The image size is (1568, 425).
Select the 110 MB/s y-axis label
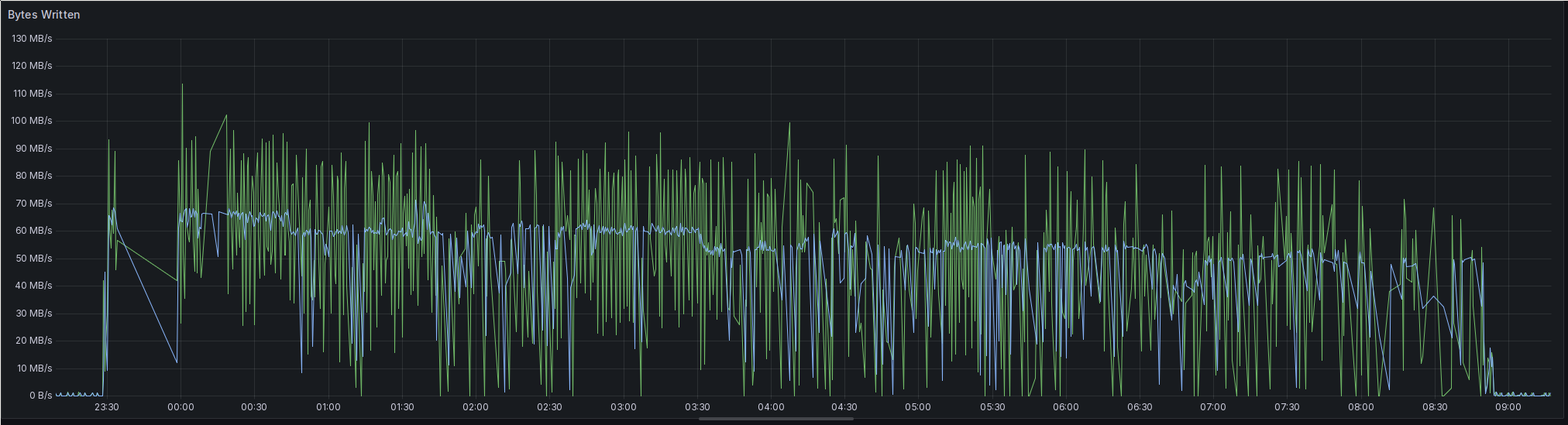click(x=33, y=94)
